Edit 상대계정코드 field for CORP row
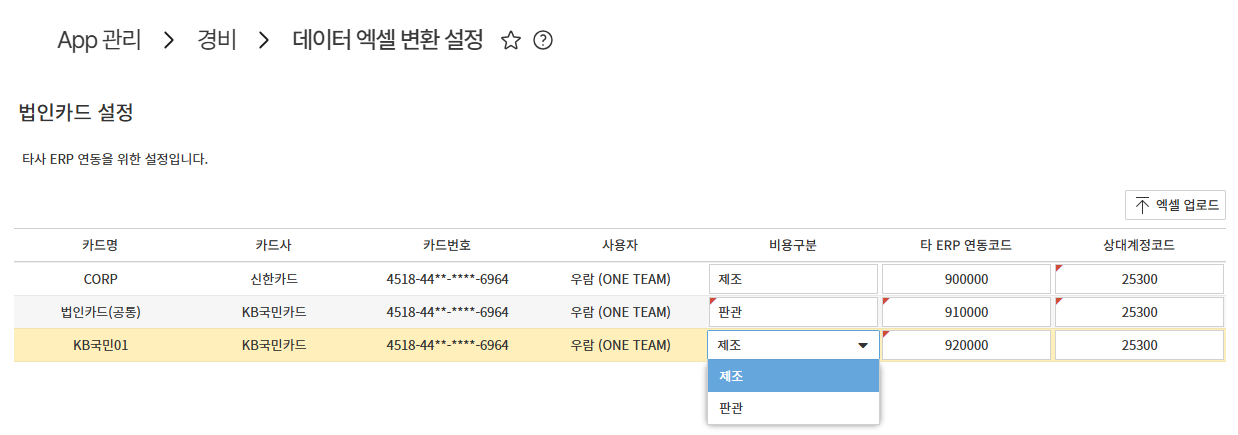The height and width of the screenshot is (435, 1238). pyautogui.click(x=1139, y=279)
